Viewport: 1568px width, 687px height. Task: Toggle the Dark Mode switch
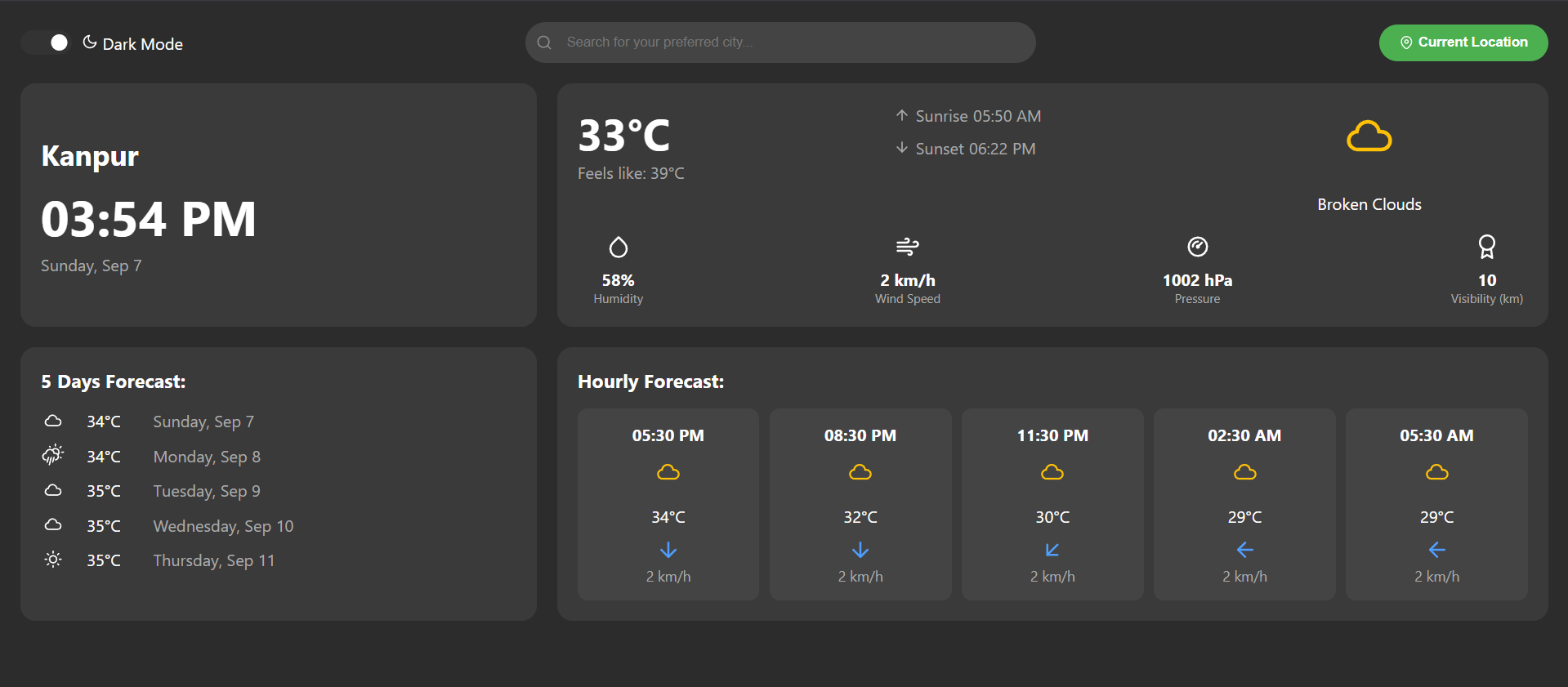point(47,42)
